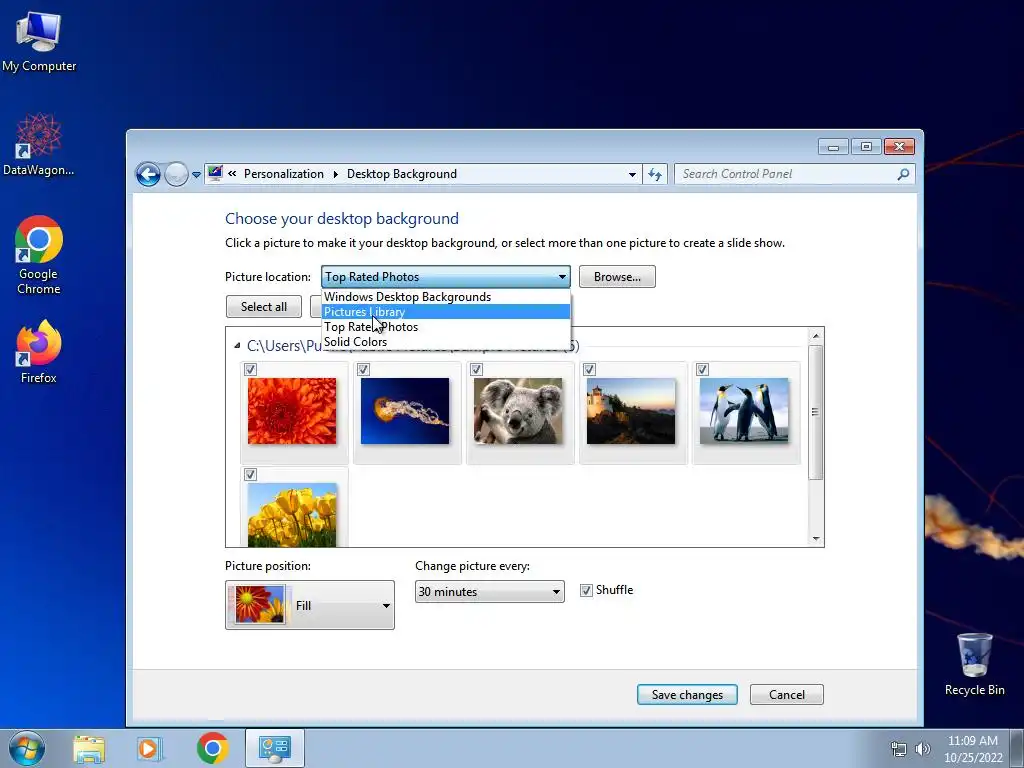The width and height of the screenshot is (1024, 768).
Task: Go back with the Back arrow
Action: (x=148, y=174)
